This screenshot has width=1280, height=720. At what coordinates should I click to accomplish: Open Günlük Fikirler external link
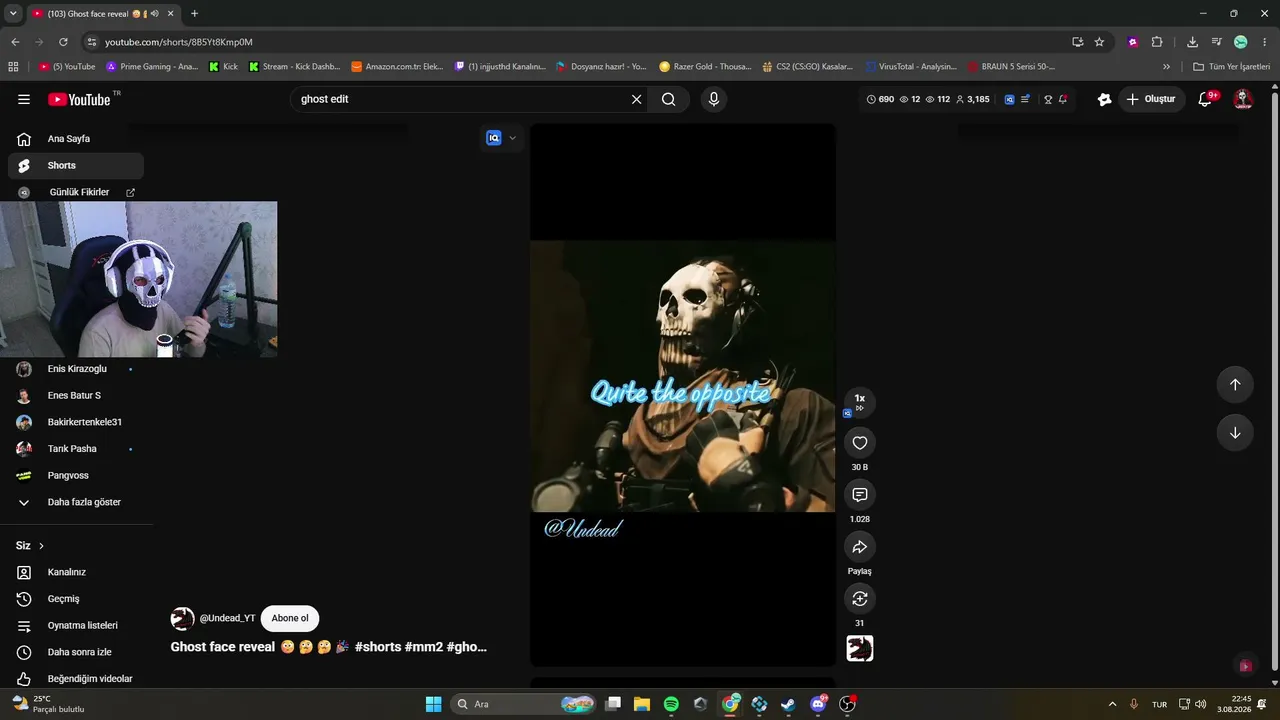(76, 192)
